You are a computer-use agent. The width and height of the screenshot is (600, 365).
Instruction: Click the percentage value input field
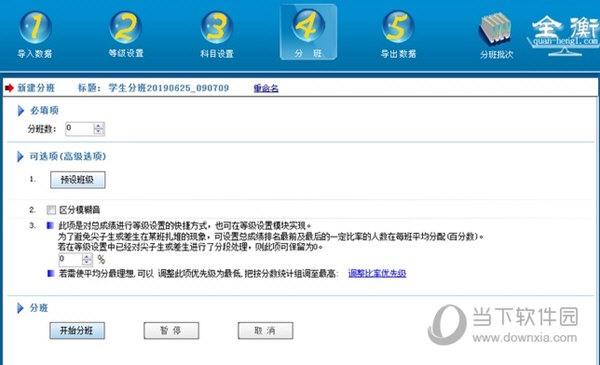[70, 259]
